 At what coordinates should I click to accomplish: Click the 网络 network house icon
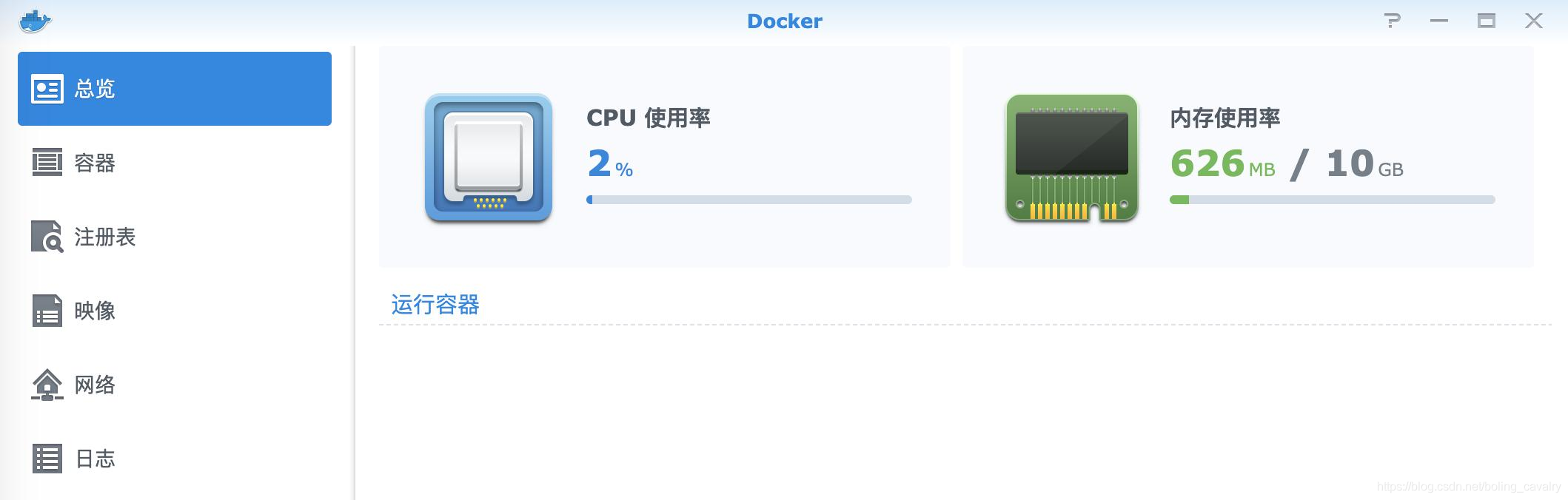(47, 385)
